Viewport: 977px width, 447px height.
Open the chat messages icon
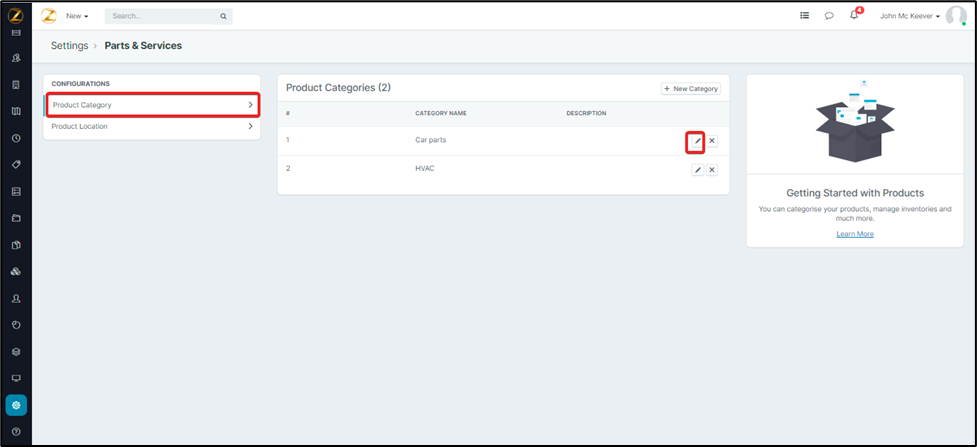point(829,16)
